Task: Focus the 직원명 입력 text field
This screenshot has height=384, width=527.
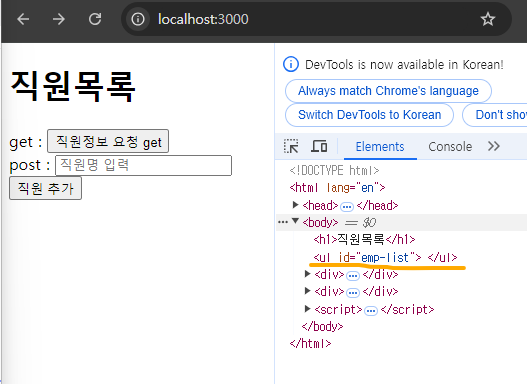Action: tap(144, 165)
